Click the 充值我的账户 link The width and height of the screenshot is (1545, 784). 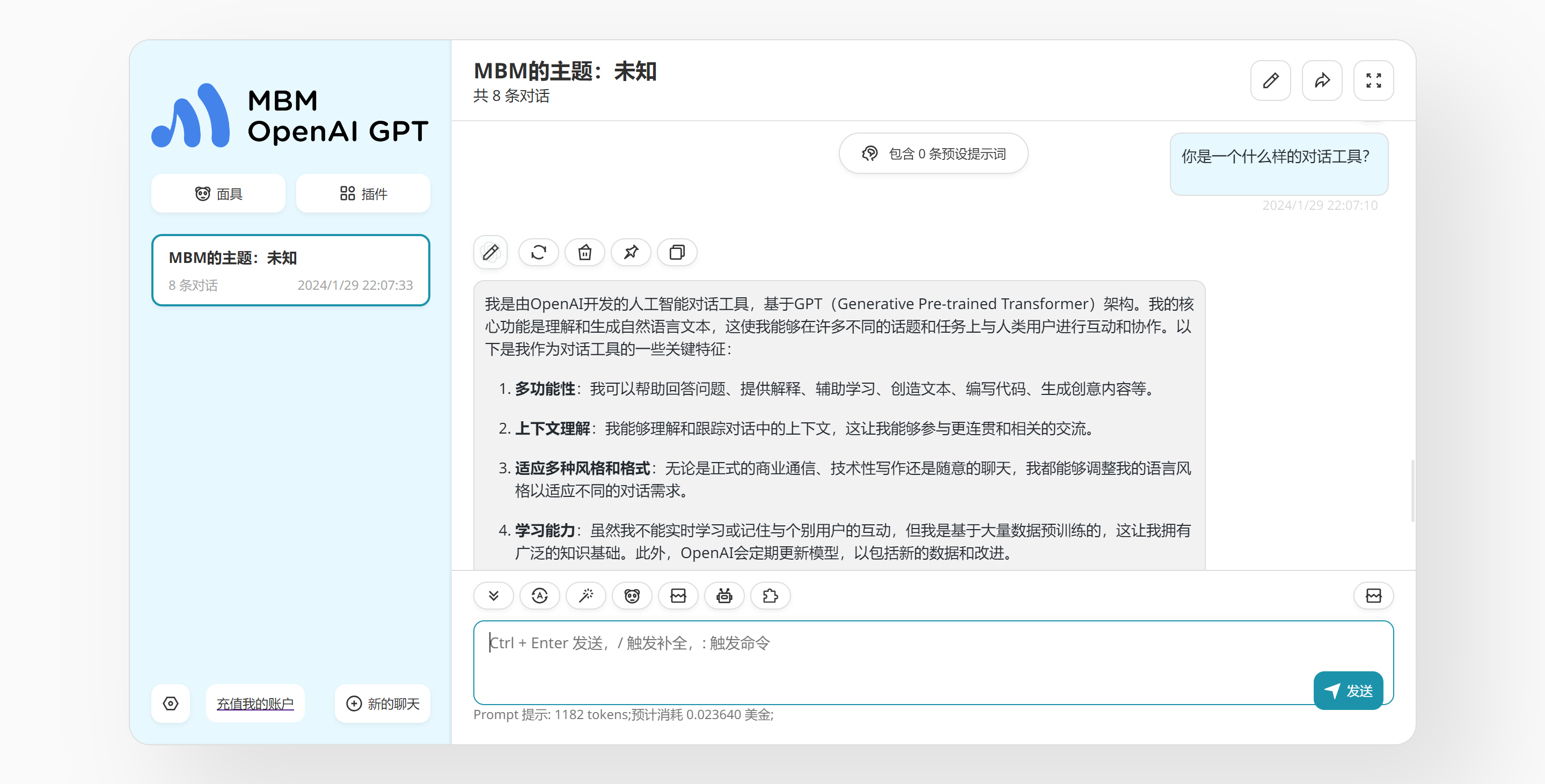pos(255,703)
